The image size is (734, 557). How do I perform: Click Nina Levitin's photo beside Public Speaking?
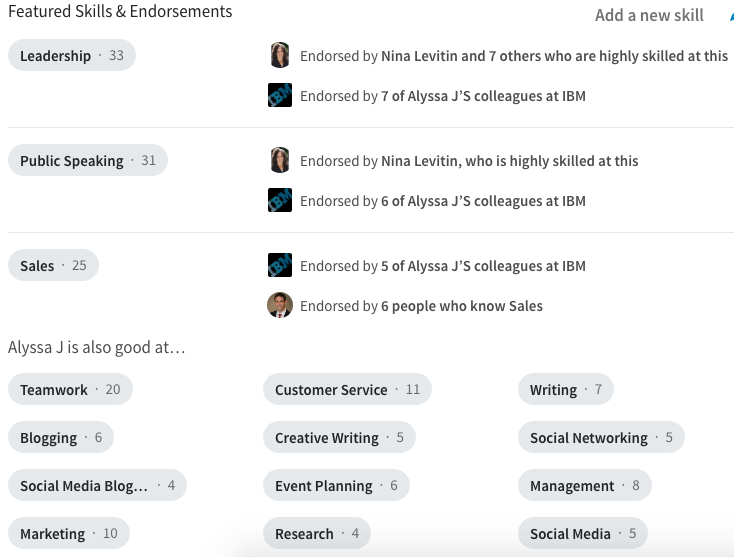280,161
